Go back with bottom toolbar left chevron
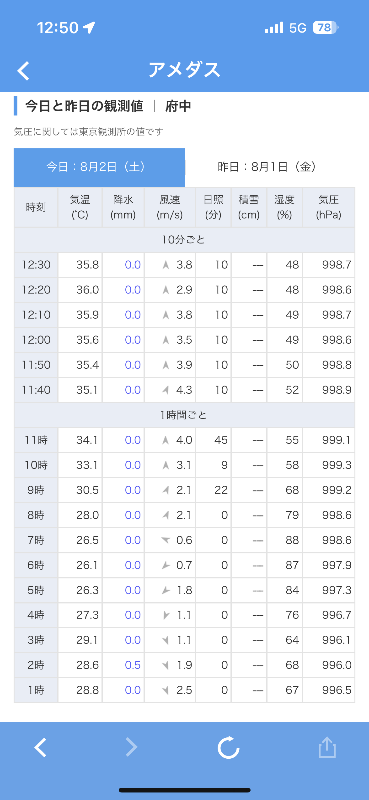The image size is (369, 800). tap(40, 747)
